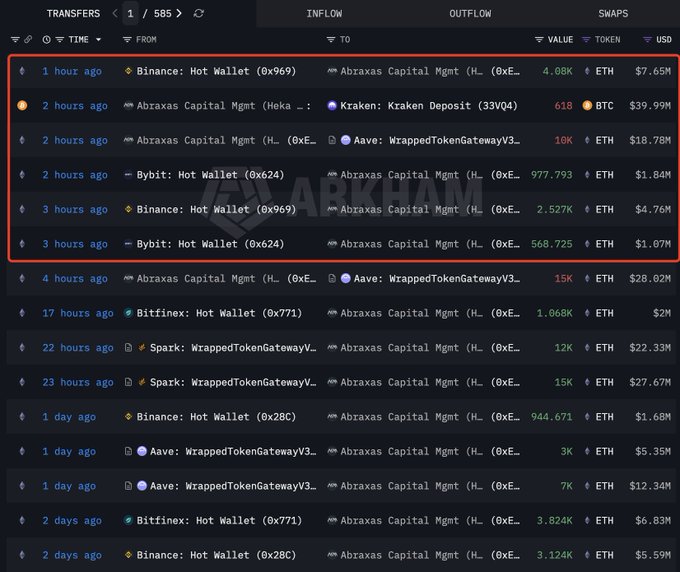Open Kraken Deposit (33VQ4) entity

429,106
